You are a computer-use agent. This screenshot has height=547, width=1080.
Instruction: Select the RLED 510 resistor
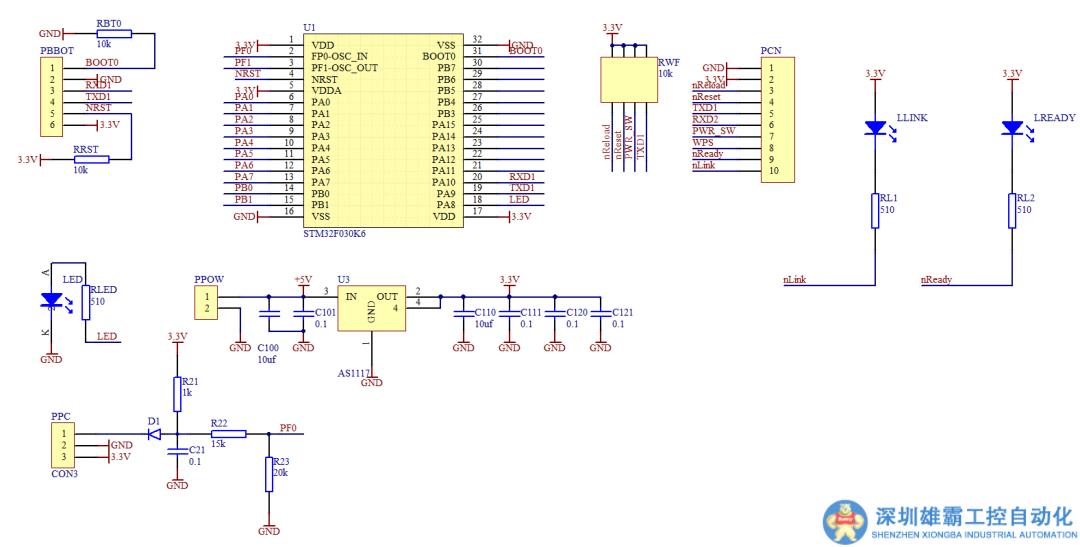pyautogui.click(x=85, y=299)
